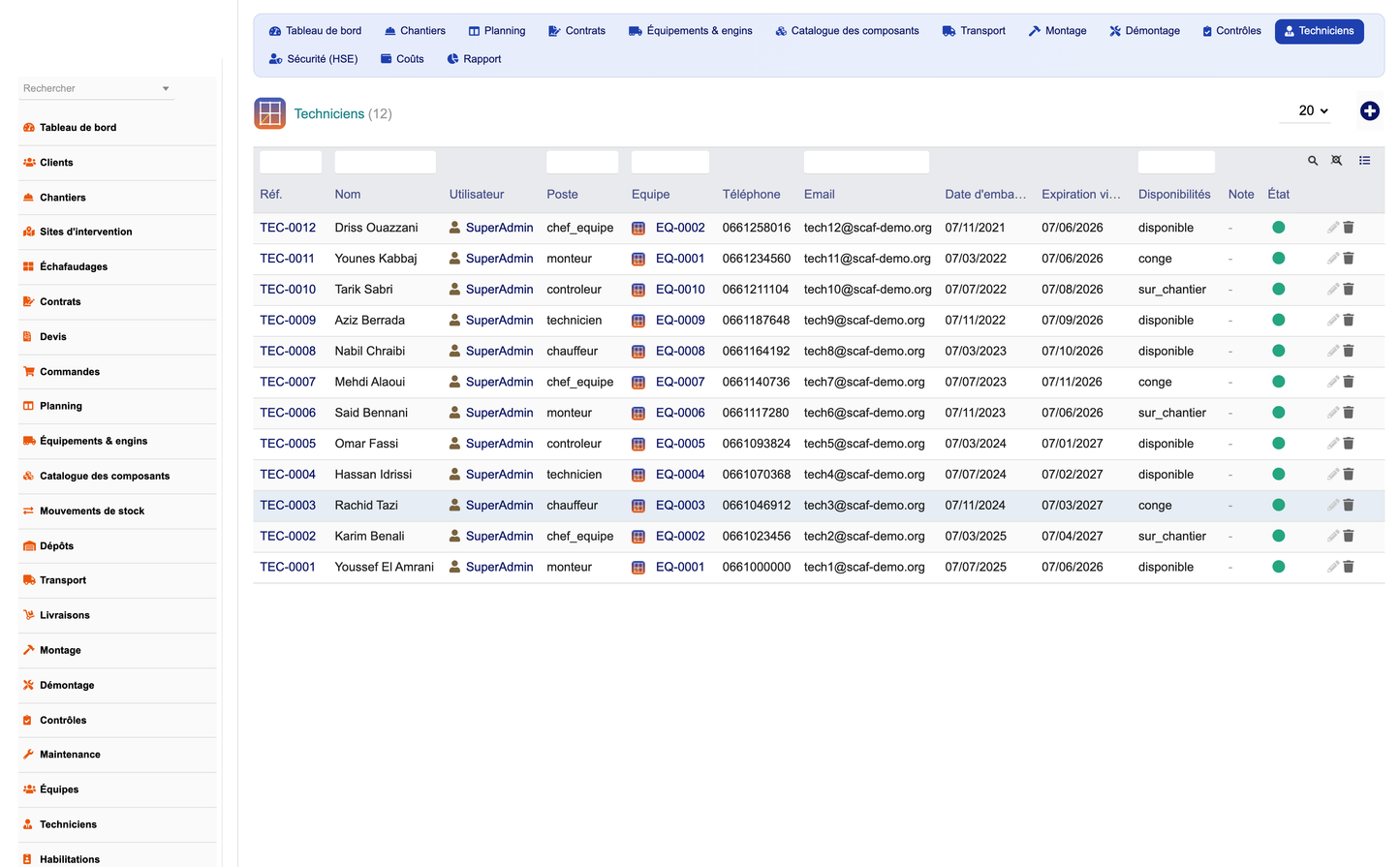Image resolution: width=1400 pixels, height=867 pixels.
Task: Edit TEC-0006 with the pencil icon
Action: coord(1333,413)
